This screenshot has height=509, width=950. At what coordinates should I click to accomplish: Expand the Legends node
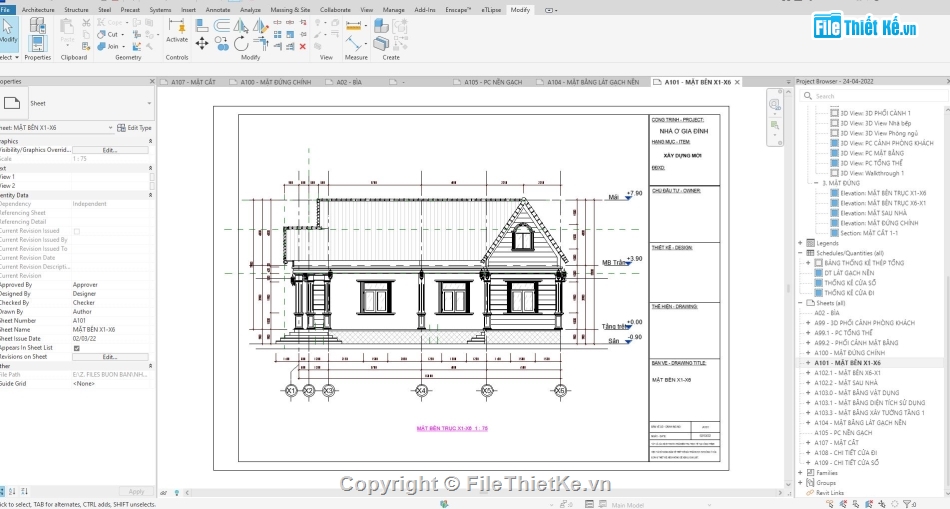(x=800, y=243)
